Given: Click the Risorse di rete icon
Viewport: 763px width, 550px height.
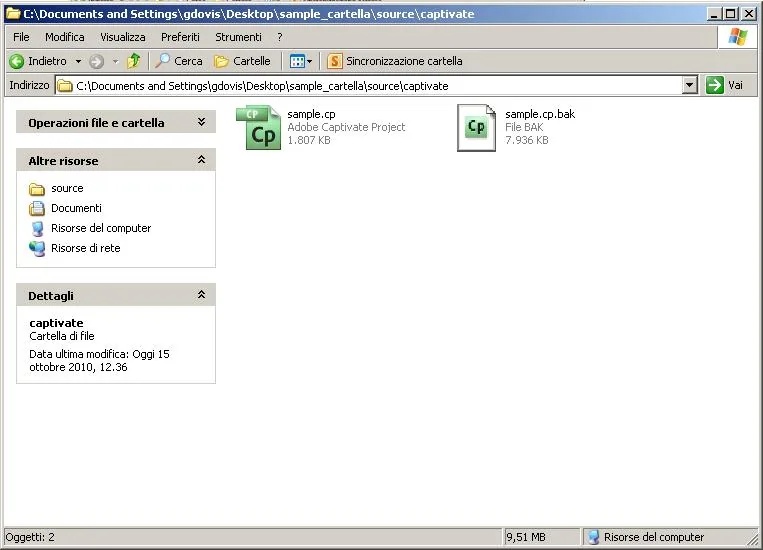Looking at the screenshot, I should click(36, 249).
